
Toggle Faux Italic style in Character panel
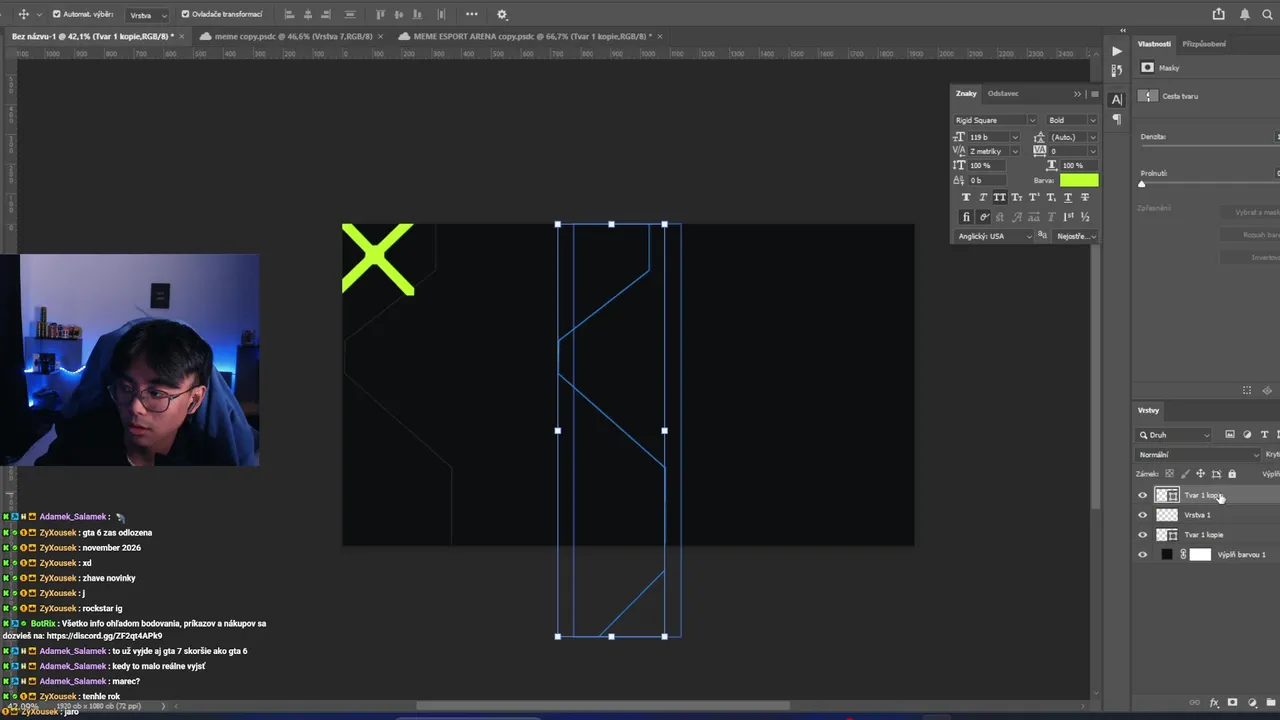[983, 197]
